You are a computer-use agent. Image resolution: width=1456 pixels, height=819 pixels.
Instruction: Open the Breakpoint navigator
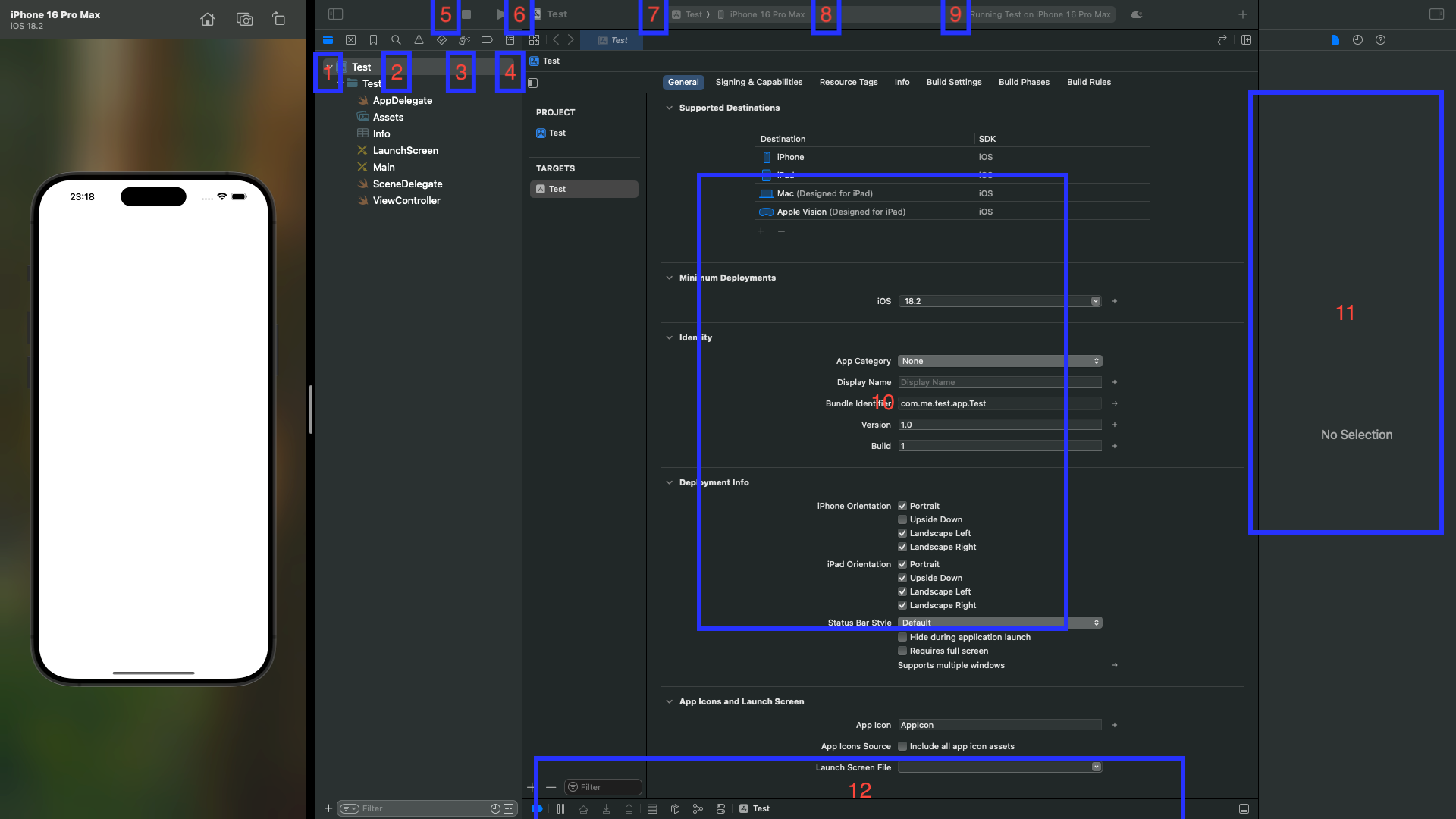487,39
